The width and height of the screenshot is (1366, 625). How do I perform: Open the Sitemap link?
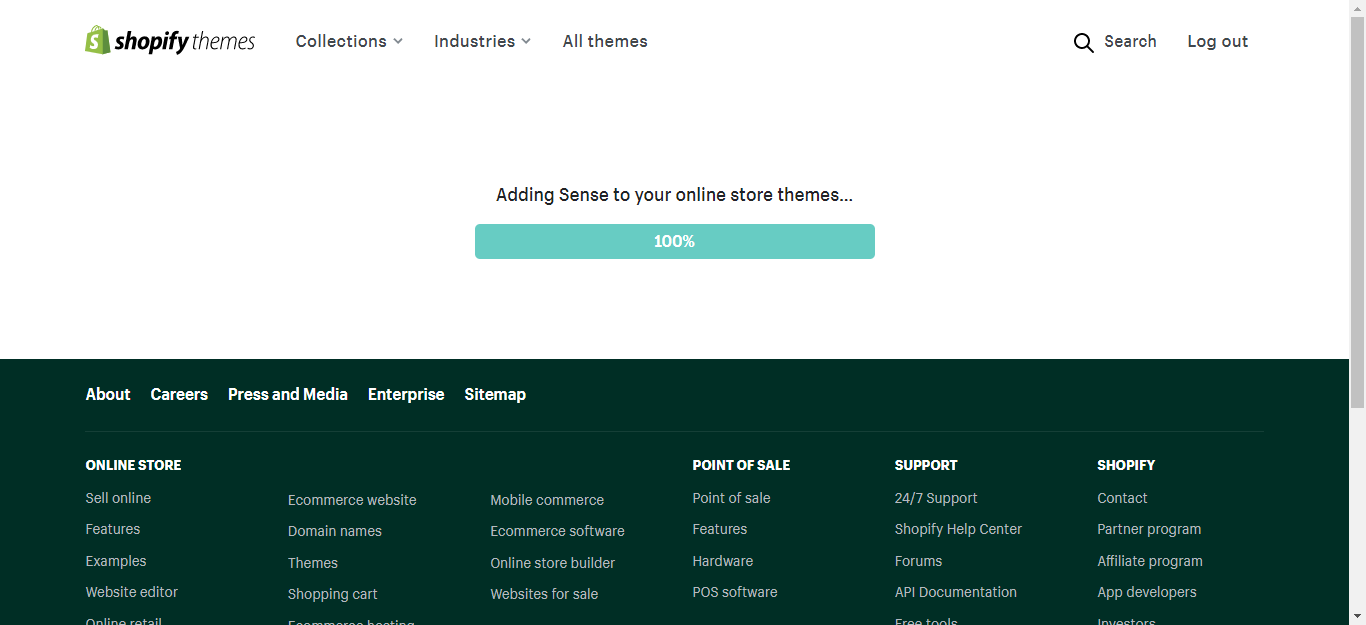495,394
